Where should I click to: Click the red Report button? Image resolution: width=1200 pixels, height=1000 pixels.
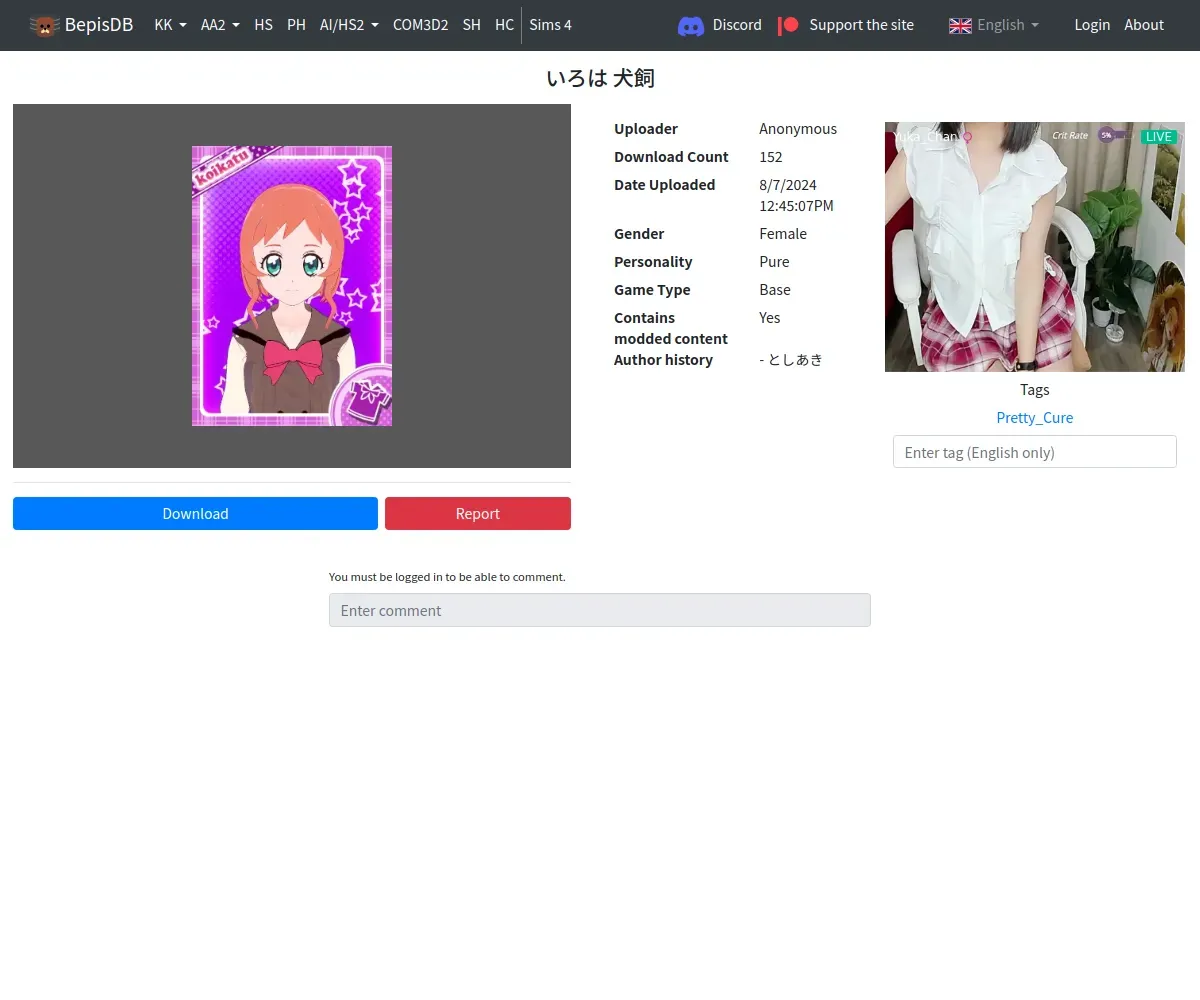point(478,513)
